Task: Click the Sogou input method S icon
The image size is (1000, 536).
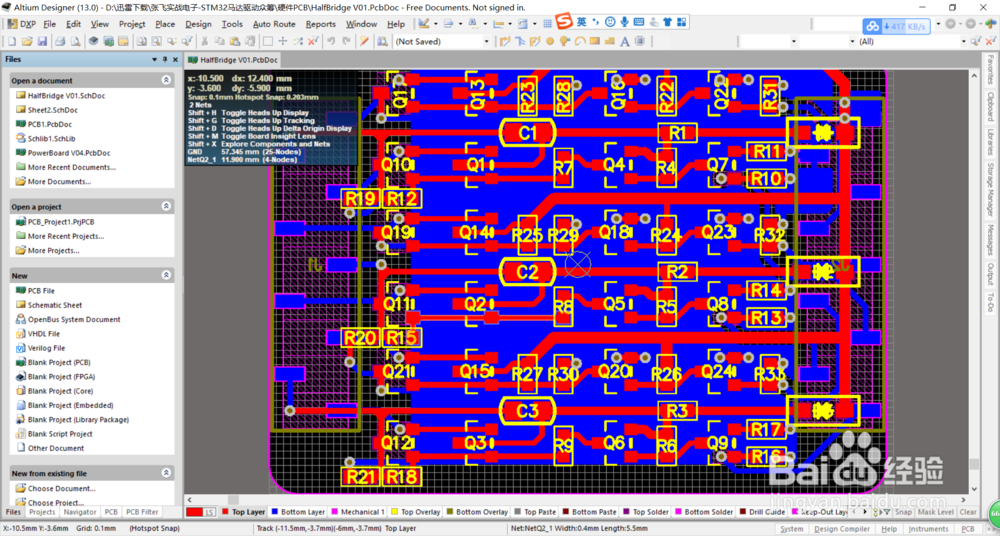Action: (x=564, y=21)
